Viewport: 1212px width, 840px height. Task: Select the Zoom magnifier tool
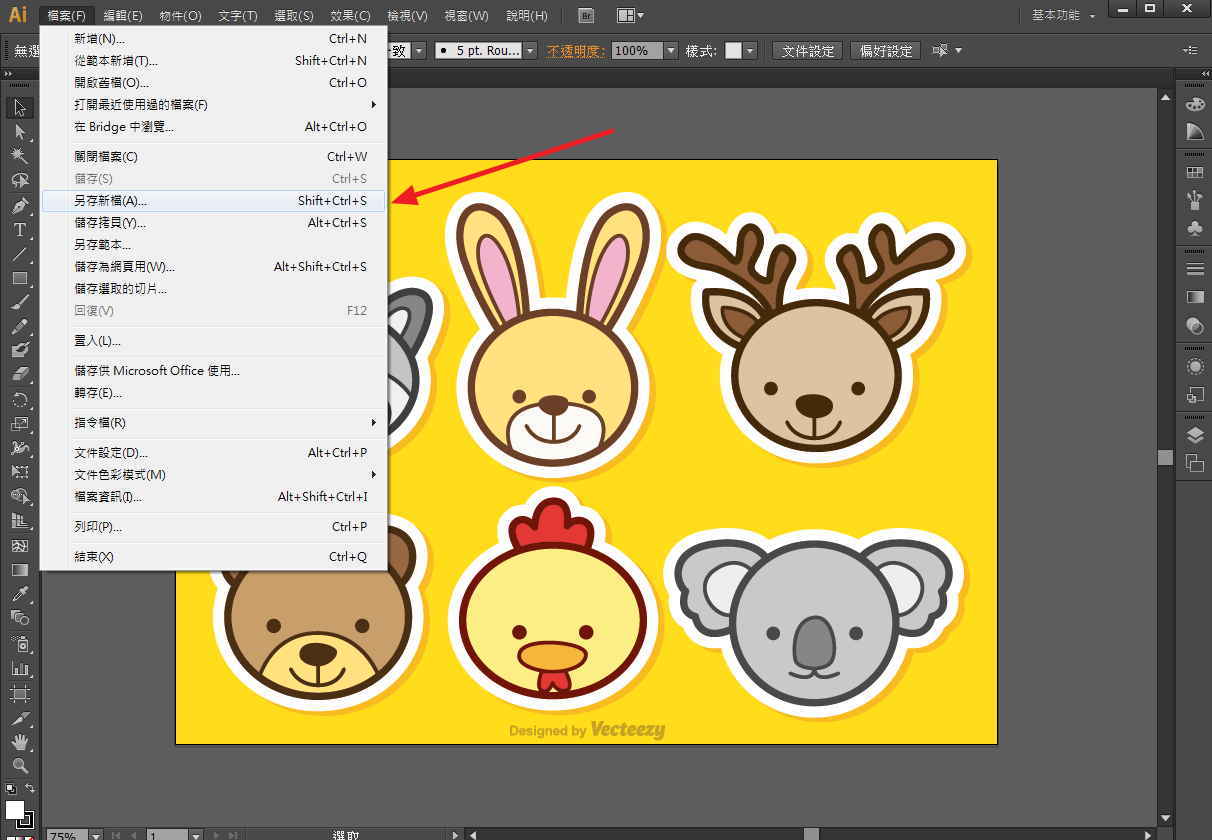click(x=19, y=765)
